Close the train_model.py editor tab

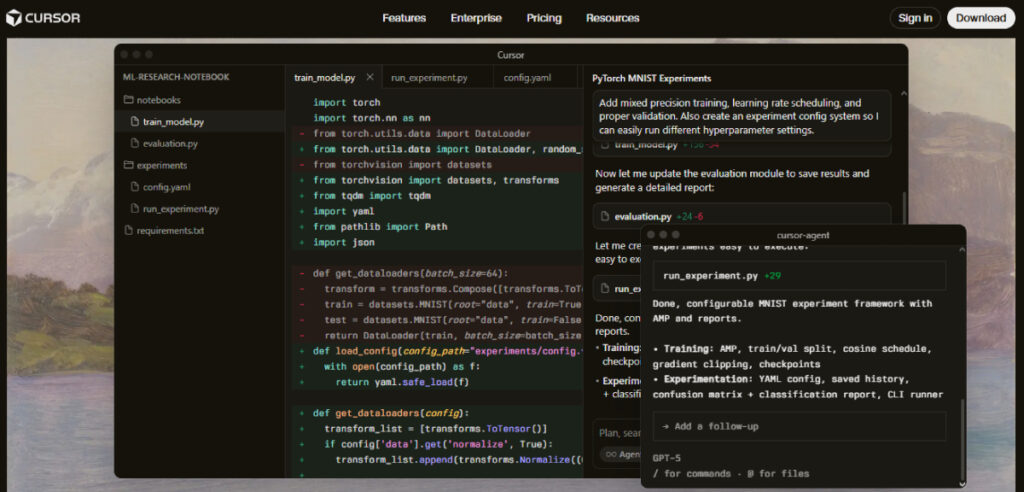tap(369, 77)
